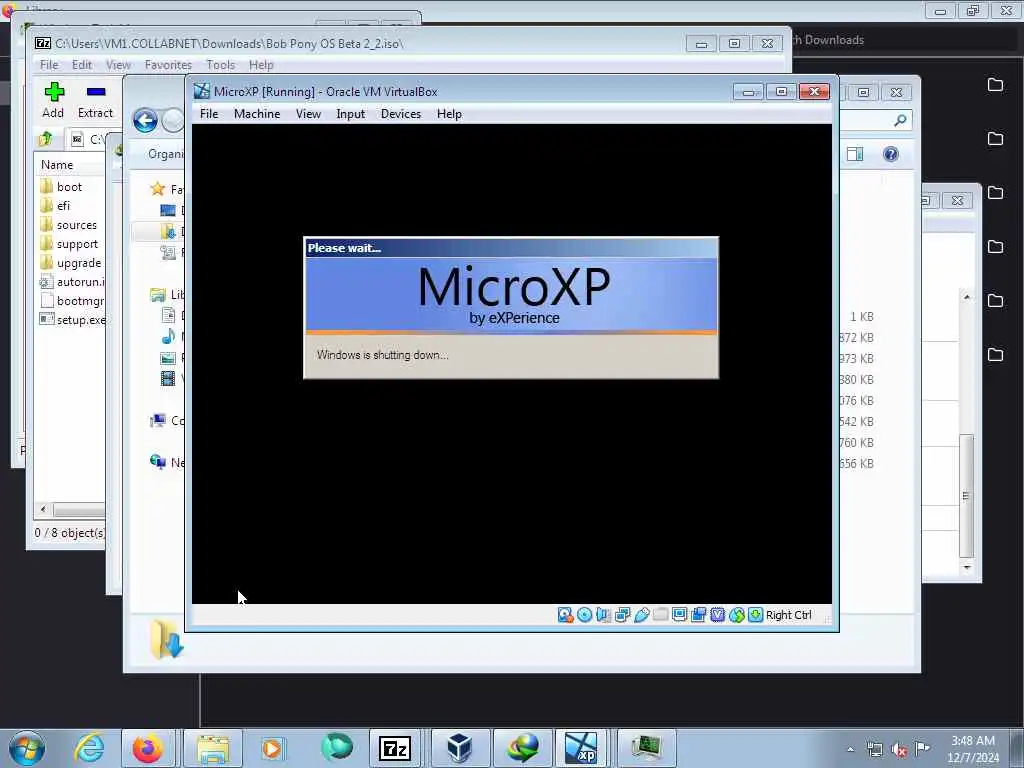Click the muted volume tray icon
The height and width of the screenshot is (768, 1024).
[899, 750]
